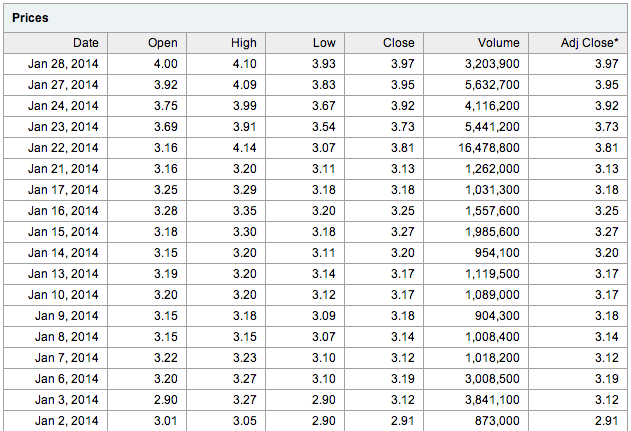The width and height of the screenshot is (631, 431).
Task: Click the 873,000 volume cell
Action: [476, 421]
